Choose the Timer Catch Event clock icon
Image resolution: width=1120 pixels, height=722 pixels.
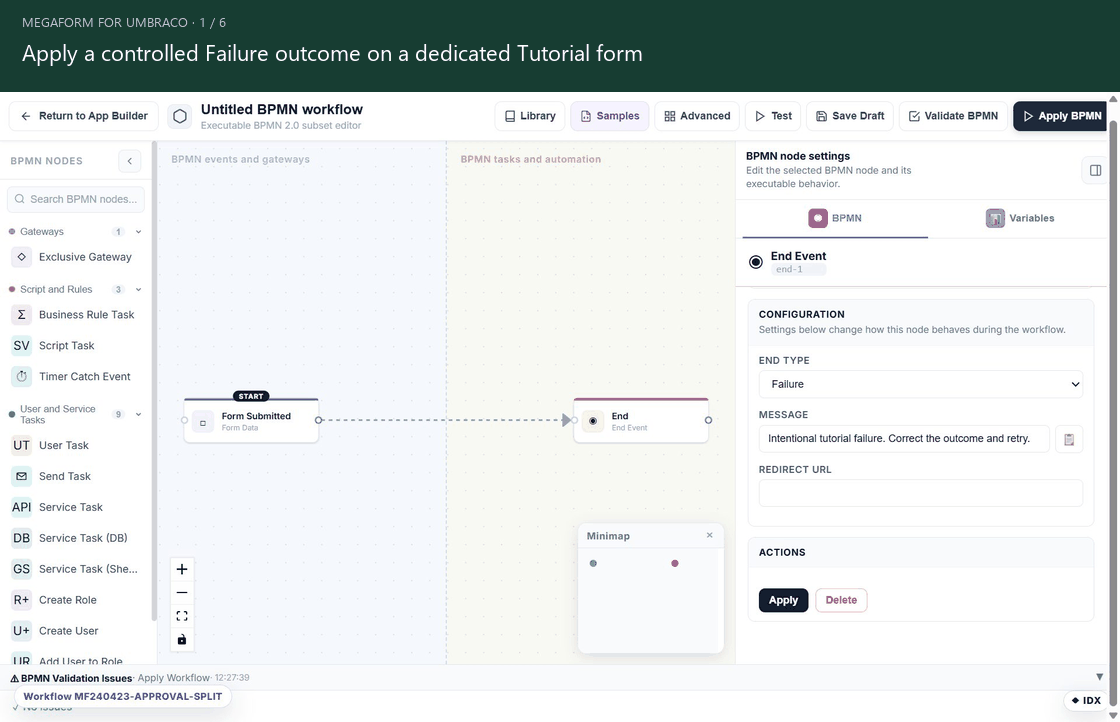[21, 376]
